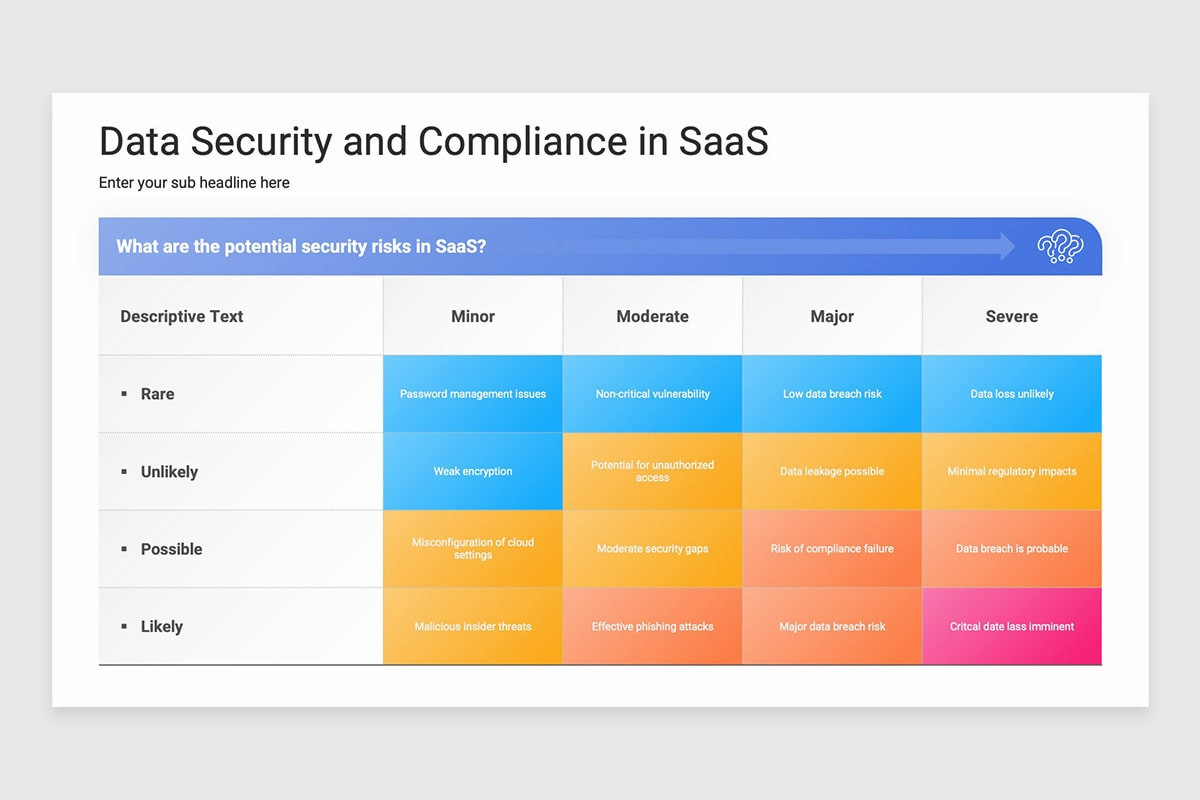1200x800 pixels.
Task: Click the 'Enter your sub headline here' placeholder
Action: pos(193,183)
